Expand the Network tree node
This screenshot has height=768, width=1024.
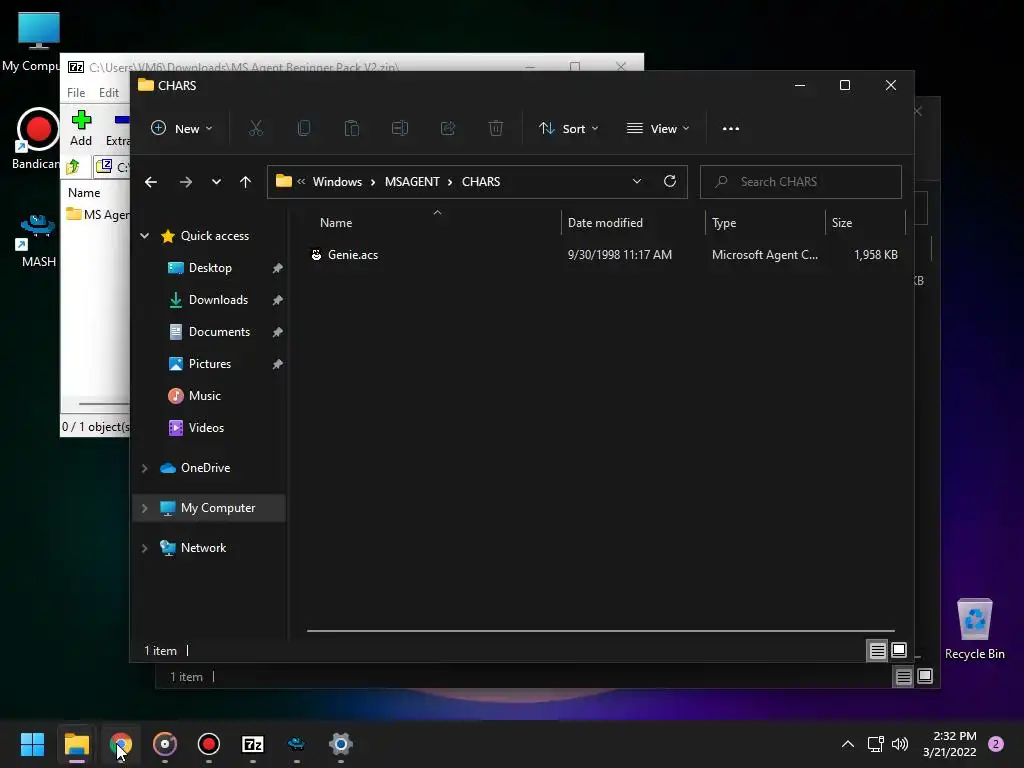click(144, 548)
